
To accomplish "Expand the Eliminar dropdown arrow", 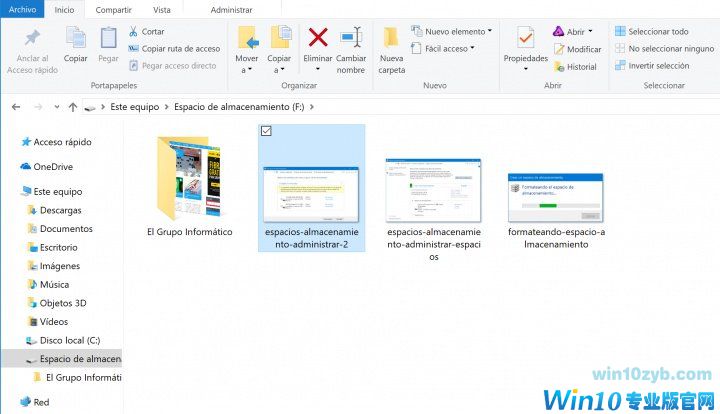I will coord(318,69).
